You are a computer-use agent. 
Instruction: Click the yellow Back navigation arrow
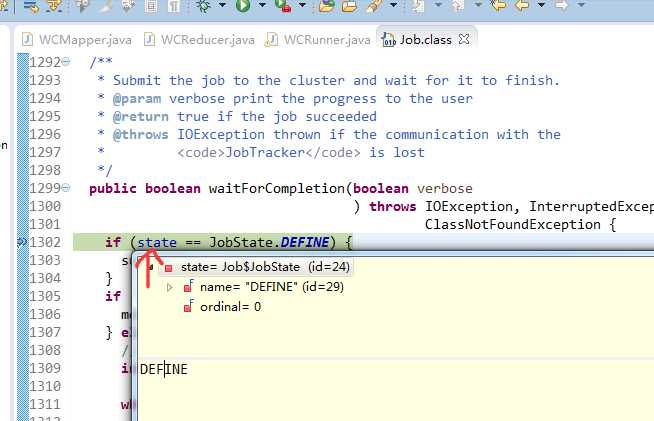click(522, 5)
